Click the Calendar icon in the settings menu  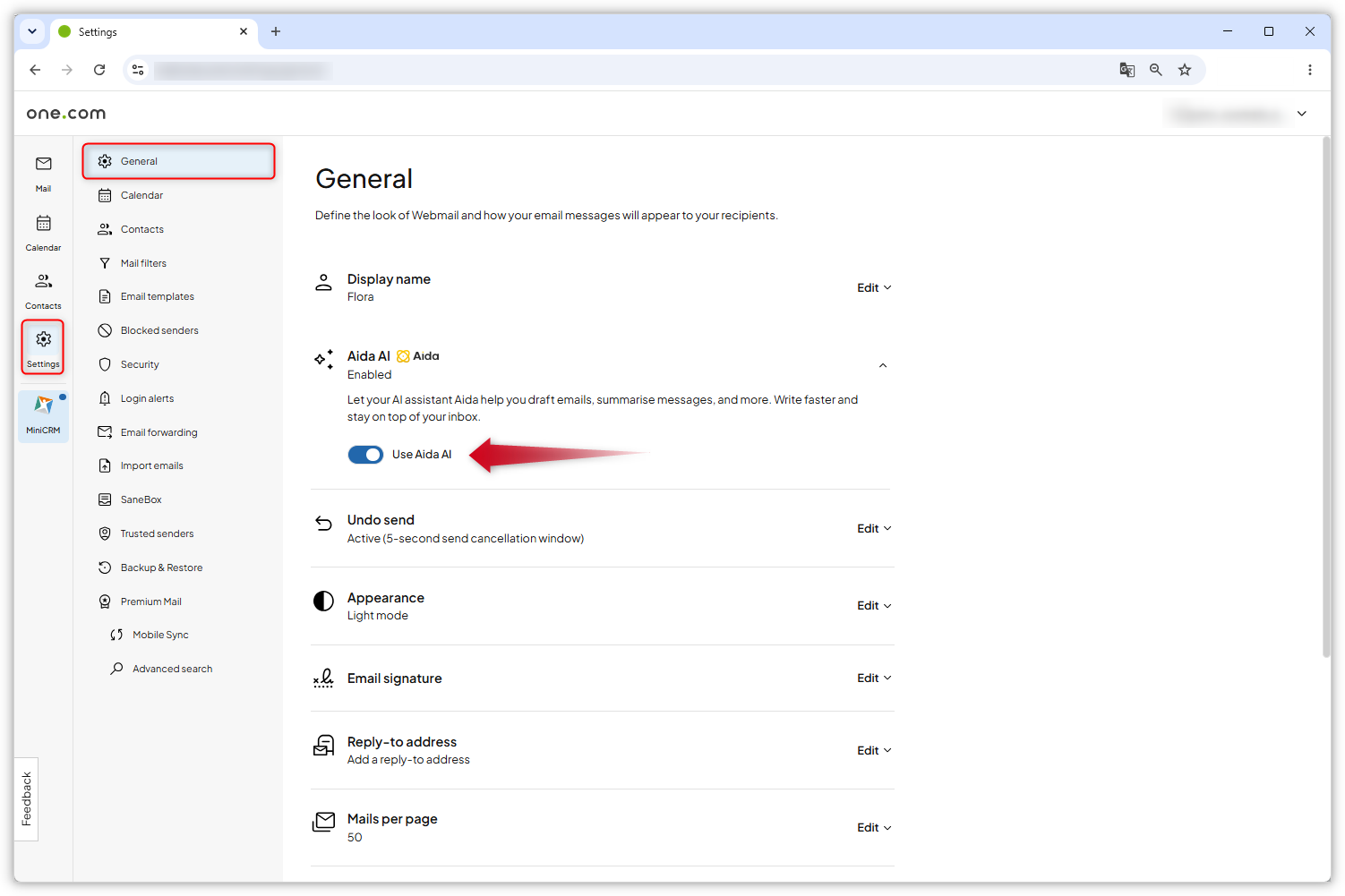tap(105, 195)
